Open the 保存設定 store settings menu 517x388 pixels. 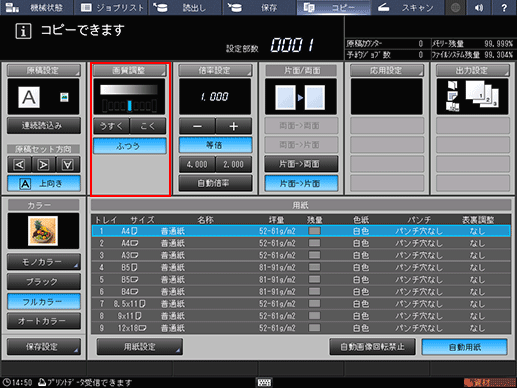[44, 347]
